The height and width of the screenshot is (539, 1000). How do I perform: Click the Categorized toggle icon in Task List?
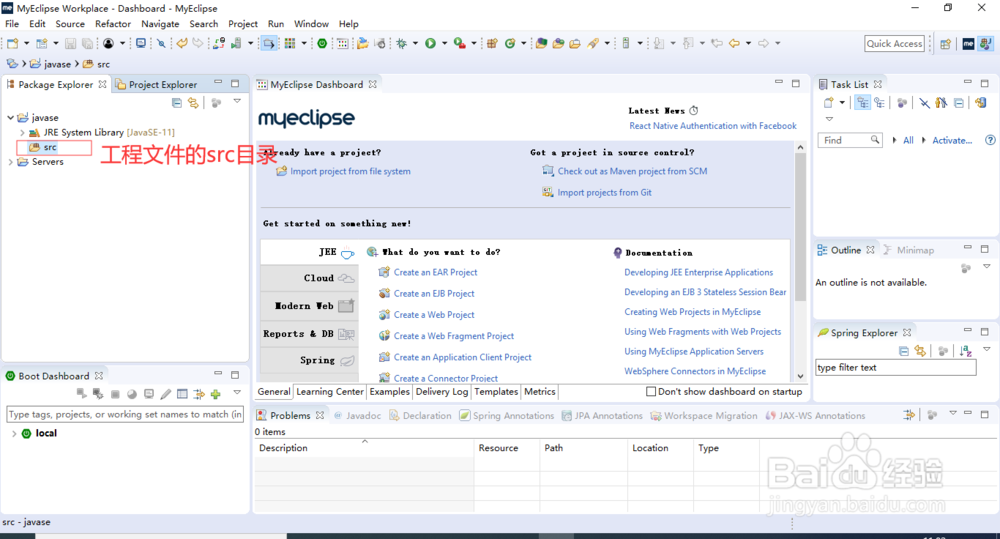(863, 103)
